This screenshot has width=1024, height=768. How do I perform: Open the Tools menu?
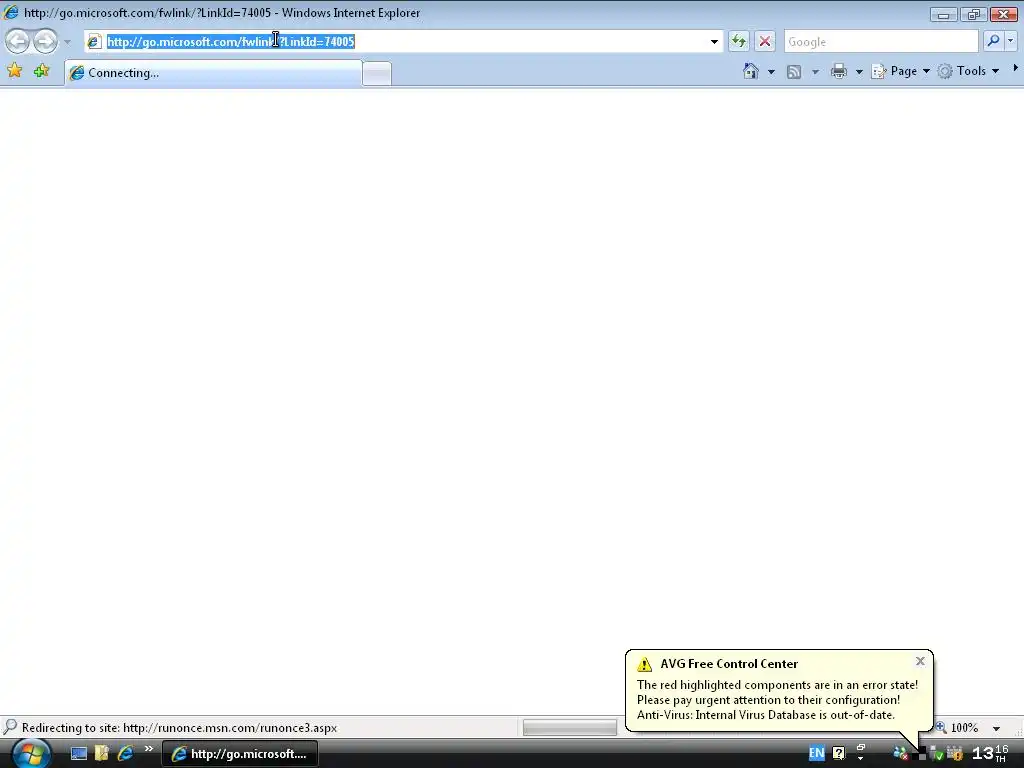tap(968, 71)
